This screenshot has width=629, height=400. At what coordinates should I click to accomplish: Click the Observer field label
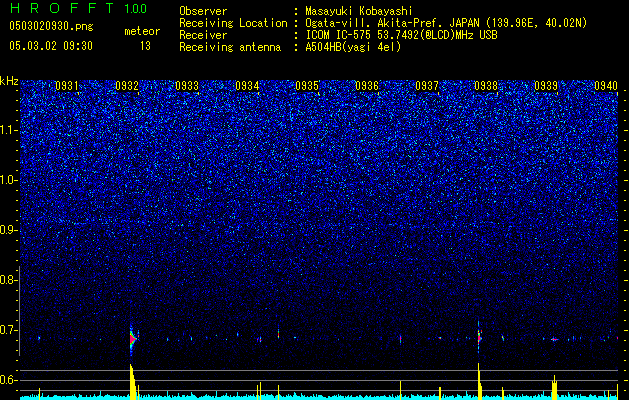point(203,11)
